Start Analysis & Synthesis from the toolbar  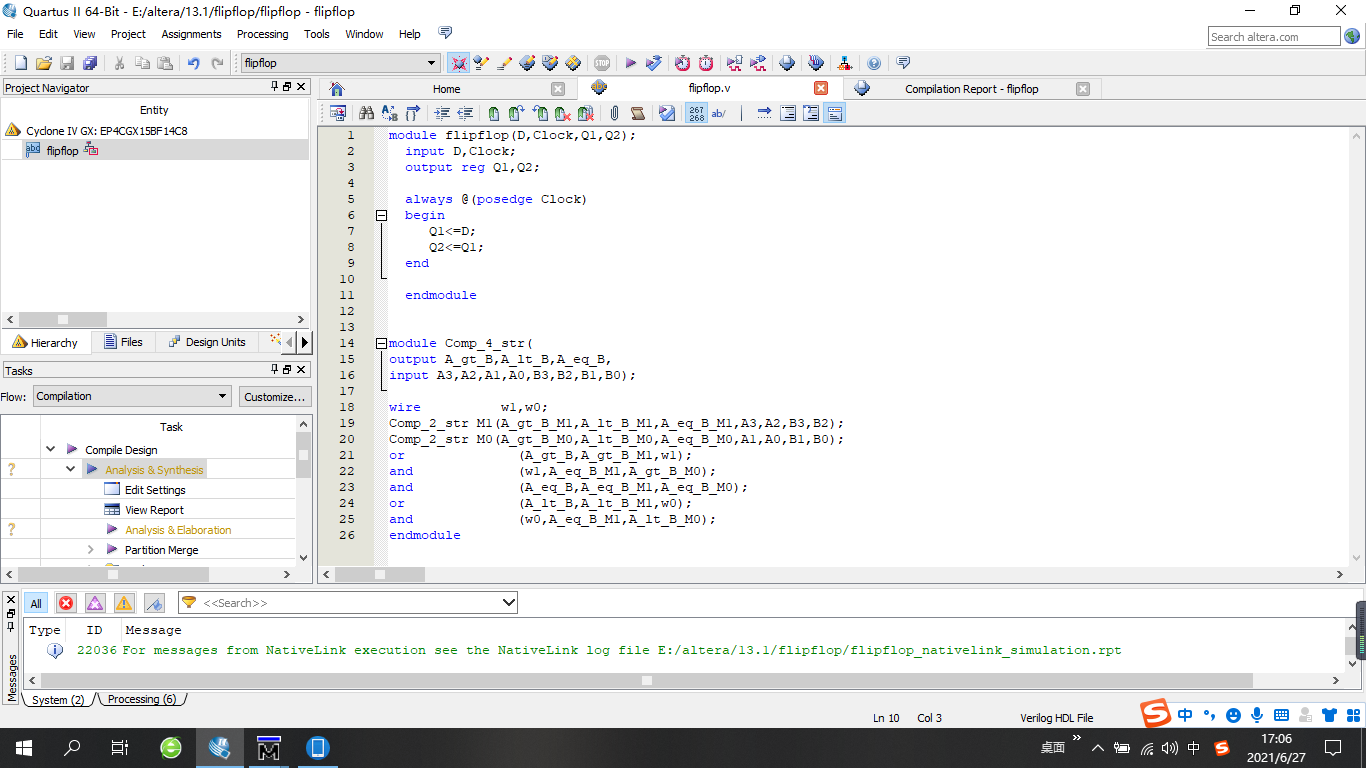(x=654, y=63)
